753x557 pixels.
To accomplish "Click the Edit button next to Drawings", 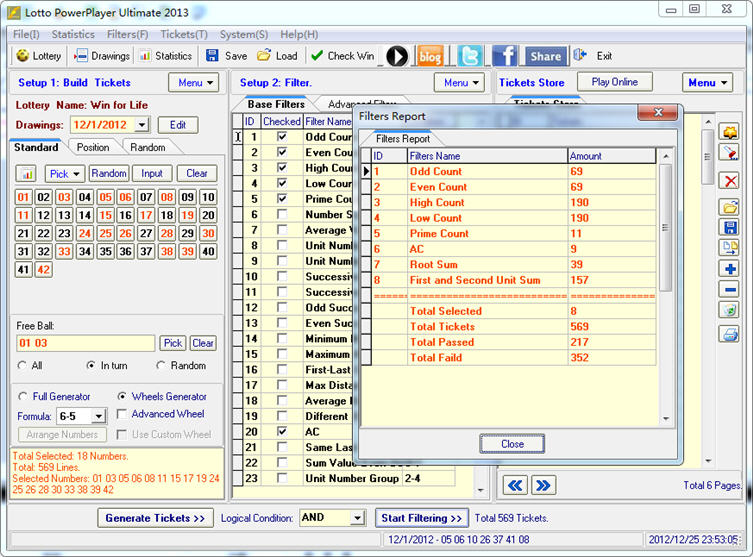I will (178, 125).
